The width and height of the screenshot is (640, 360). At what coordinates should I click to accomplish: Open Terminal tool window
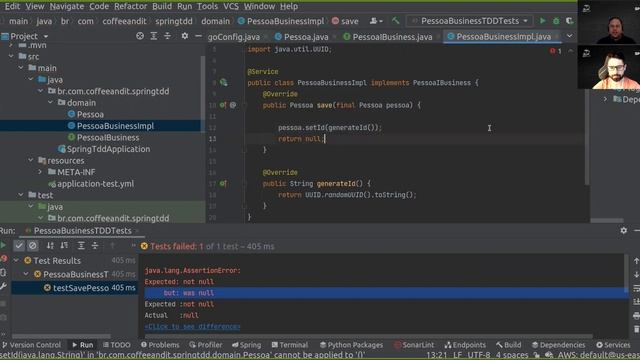(x=289, y=345)
